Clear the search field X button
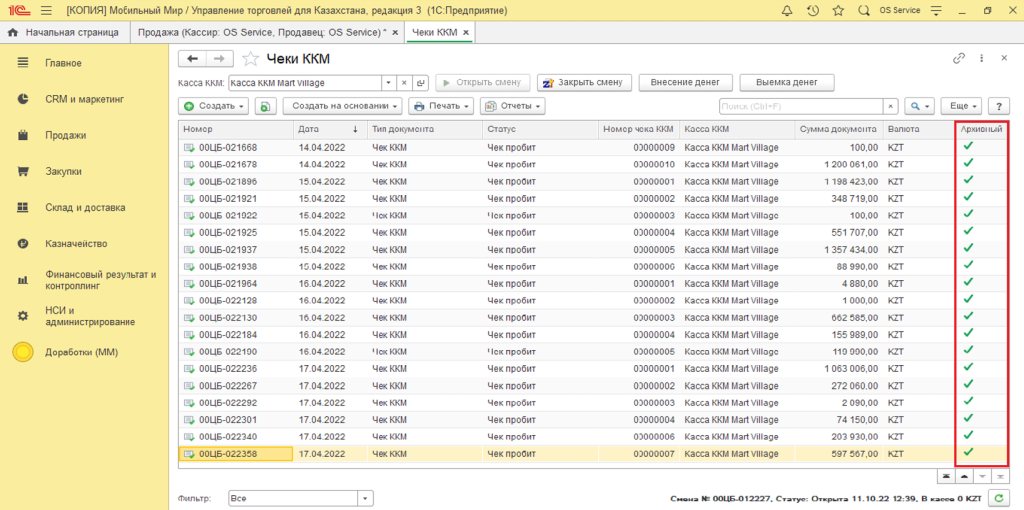 (x=891, y=106)
